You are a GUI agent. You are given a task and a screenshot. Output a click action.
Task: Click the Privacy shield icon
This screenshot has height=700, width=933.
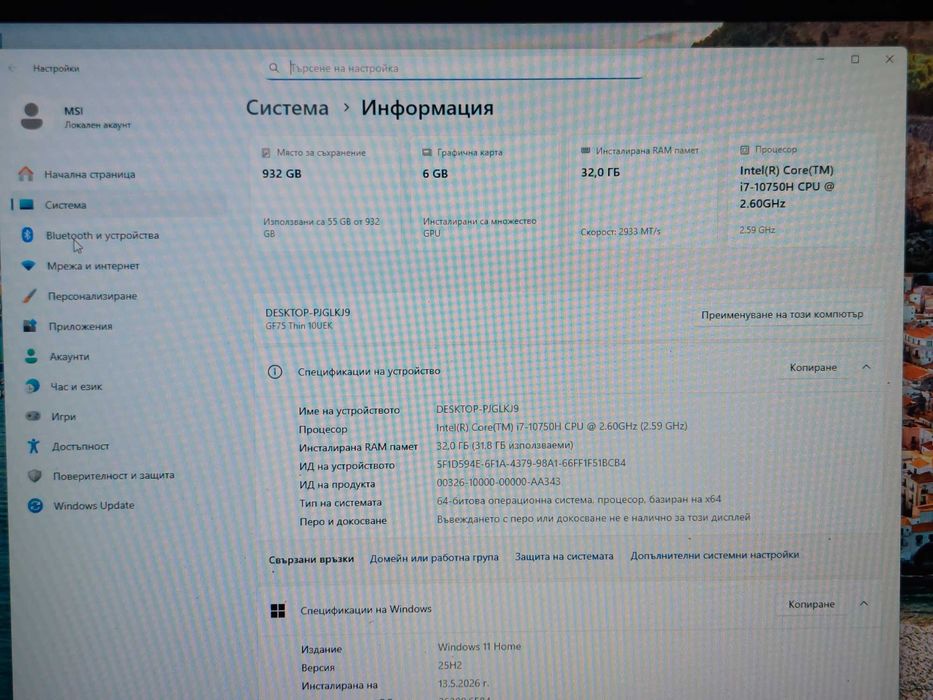coord(35,476)
